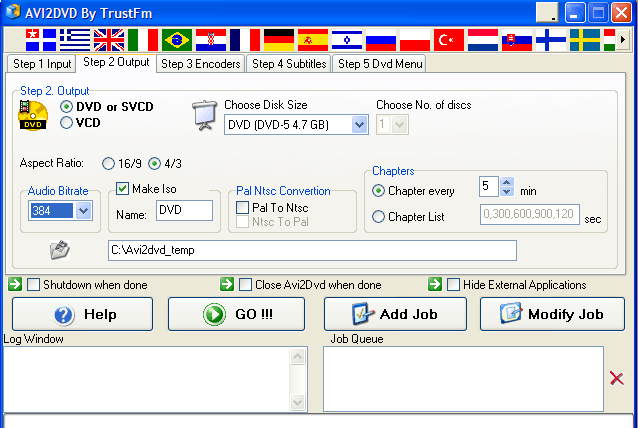The height and width of the screenshot is (428, 638).
Task: Switch to the Step 4 Subtitles tab
Action: click(289, 64)
